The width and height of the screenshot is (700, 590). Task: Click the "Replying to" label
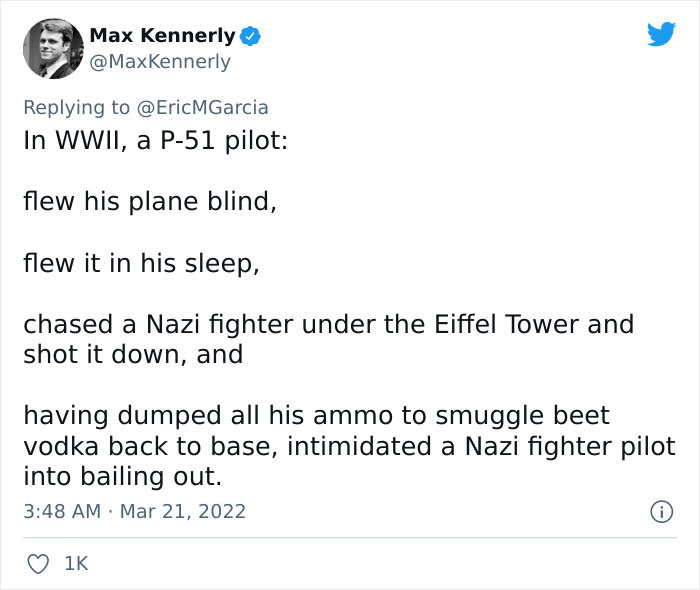[x=76, y=108]
